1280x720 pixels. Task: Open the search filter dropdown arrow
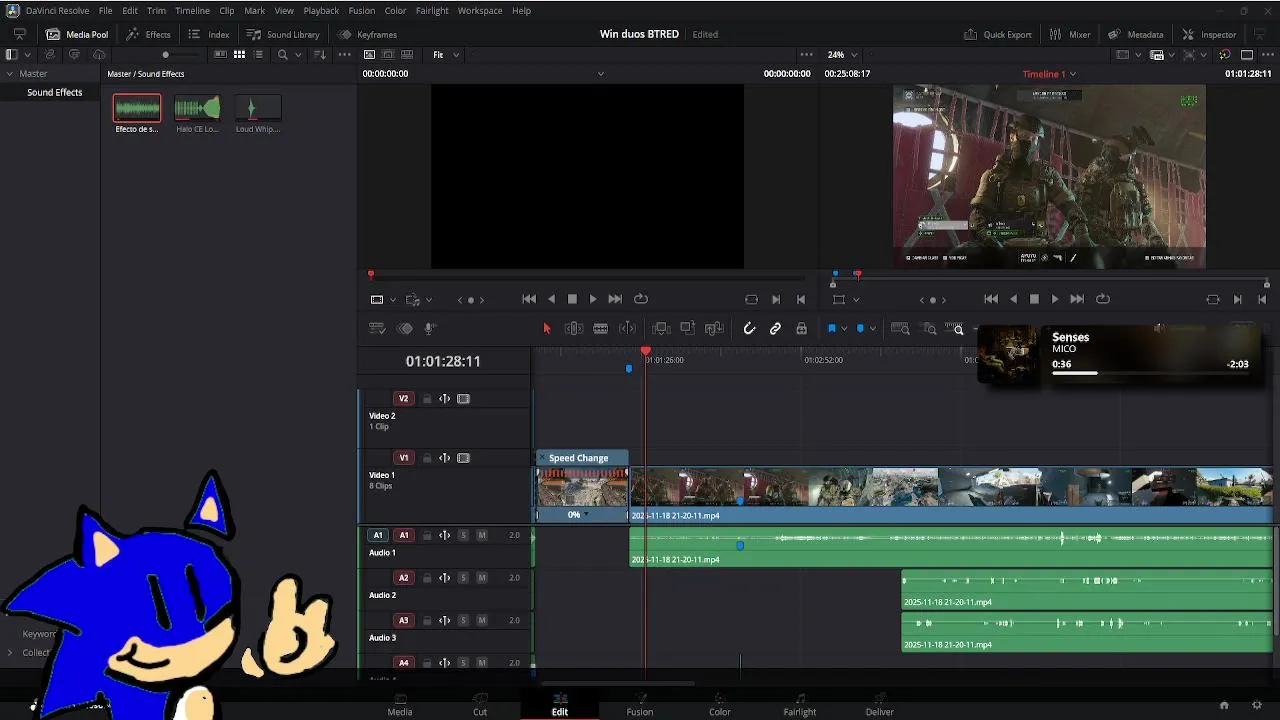[300, 55]
